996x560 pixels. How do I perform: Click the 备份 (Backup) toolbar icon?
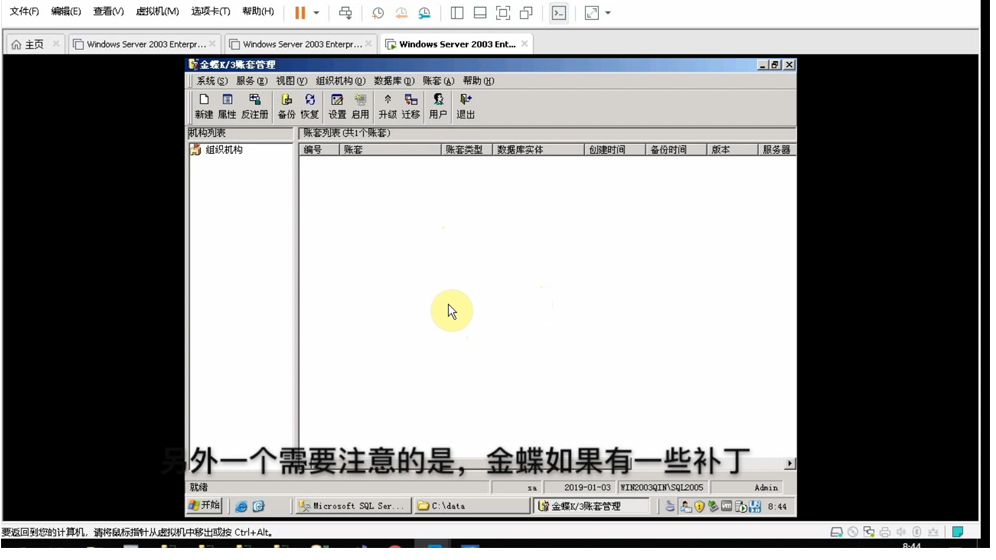286,106
